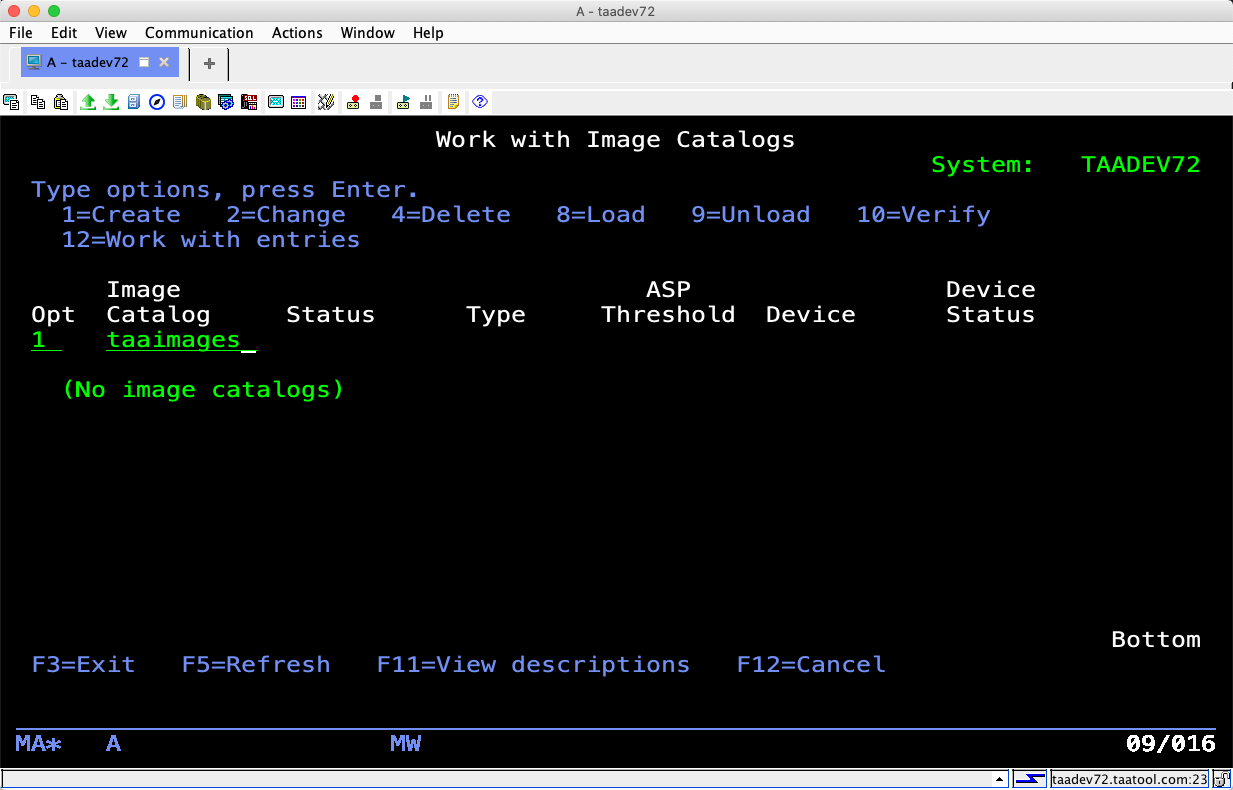Click the checkered pencil toolbar icon
This screenshot has width=1233, height=790.
pyautogui.click(x=326, y=102)
